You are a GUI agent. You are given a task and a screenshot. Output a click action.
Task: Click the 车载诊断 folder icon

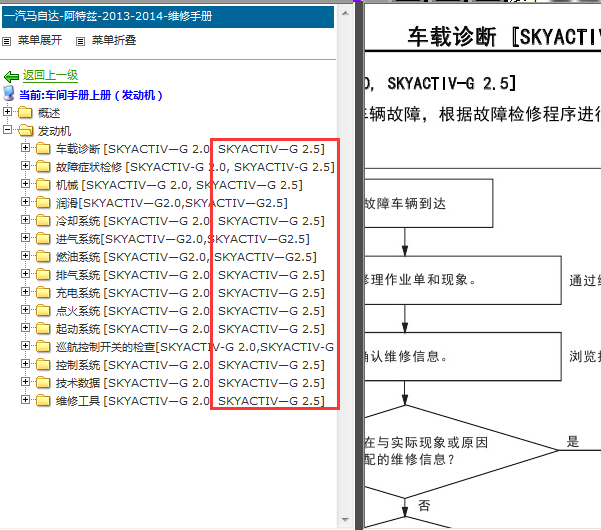pos(43,148)
